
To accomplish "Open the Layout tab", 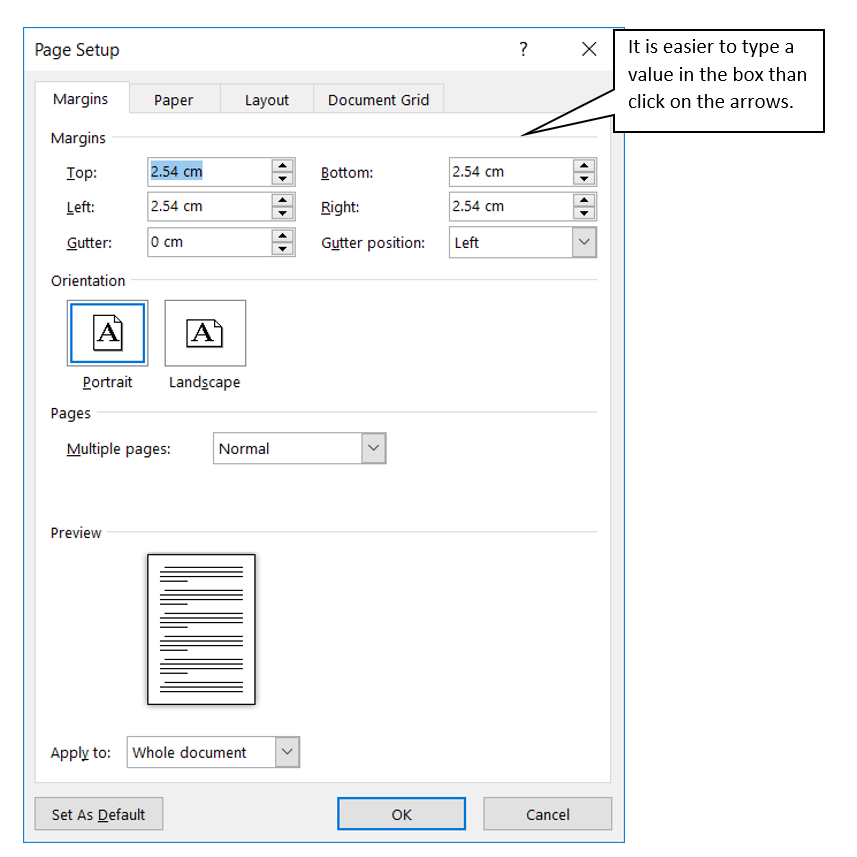I will [267, 99].
